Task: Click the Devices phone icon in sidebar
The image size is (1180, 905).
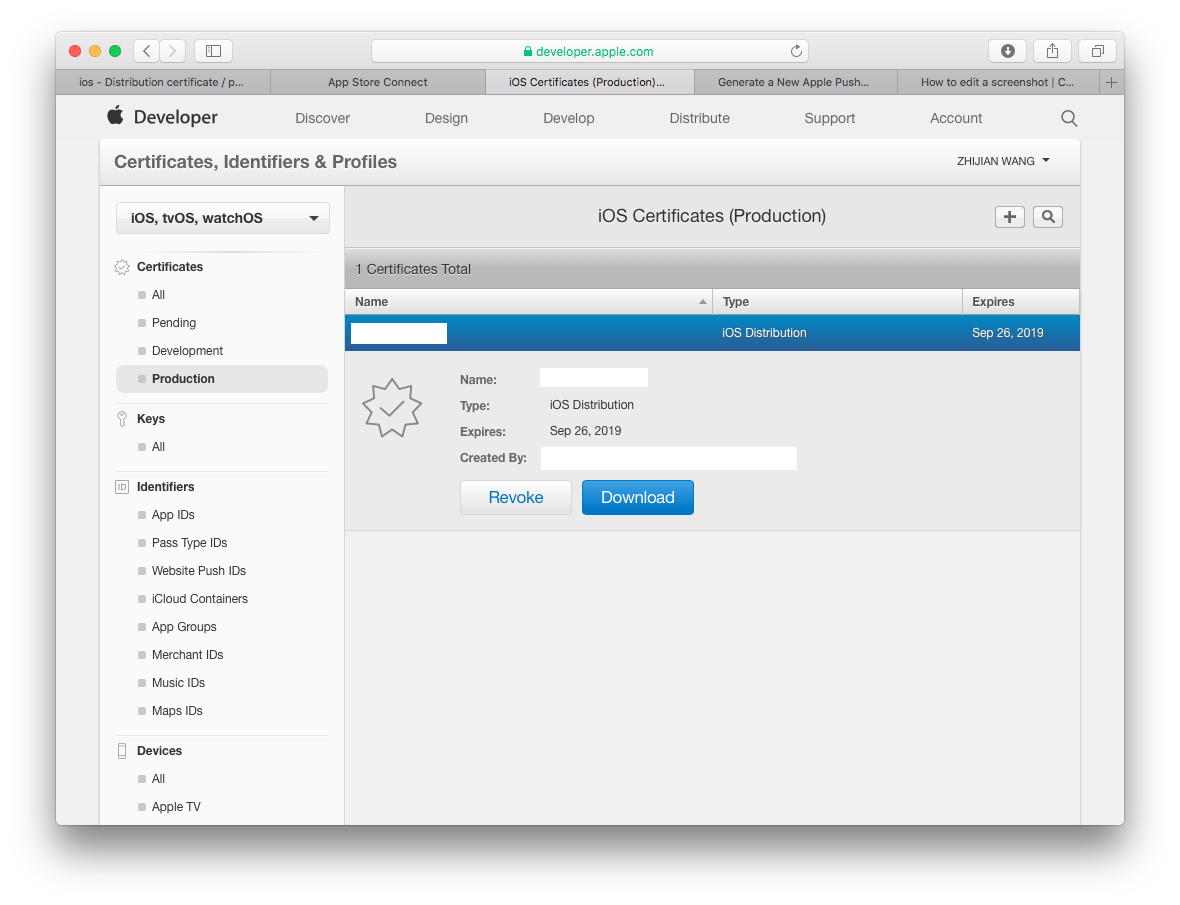Action: [x=122, y=751]
